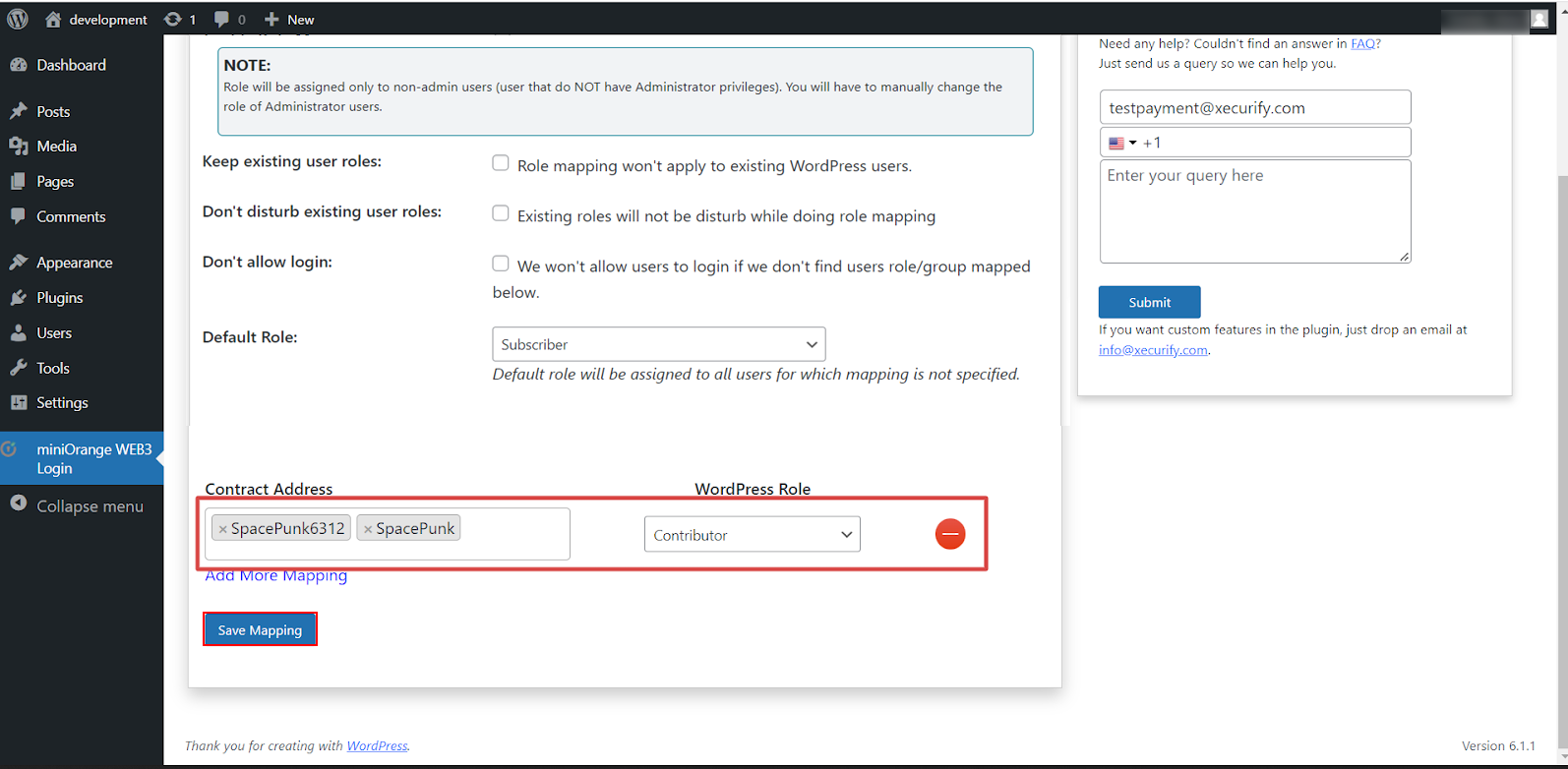Image resolution: width=1568 pixels, height=769 pixels.
Task: Open the FAQ link
Action: coord(1363,43)
